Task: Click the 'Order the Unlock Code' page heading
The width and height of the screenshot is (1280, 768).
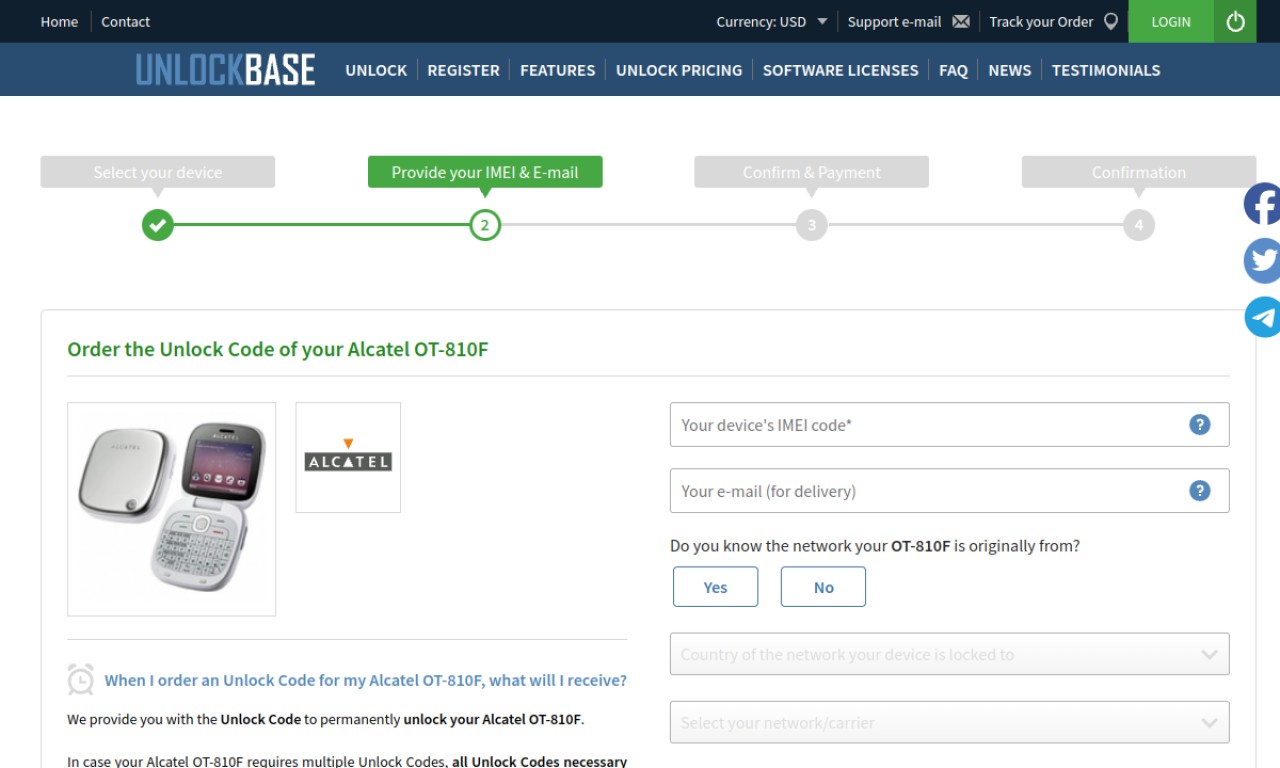Action: click(x=278, y=350)
